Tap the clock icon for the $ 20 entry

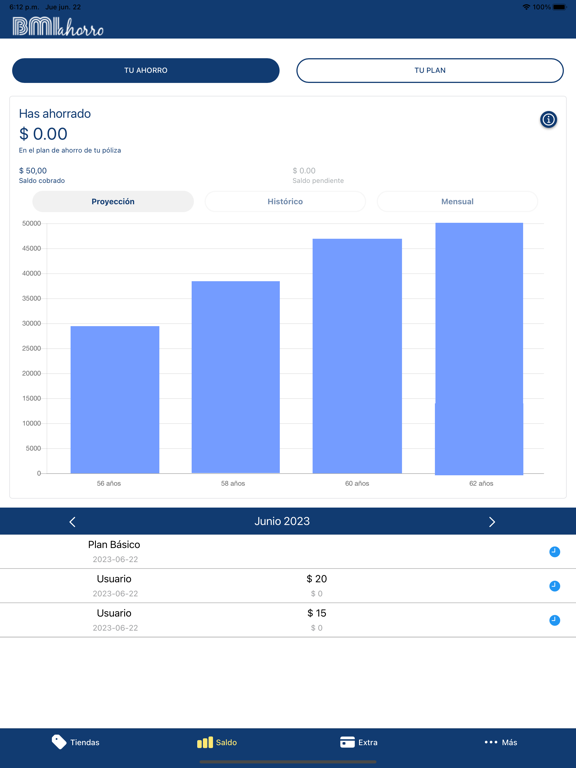[554, 586]
